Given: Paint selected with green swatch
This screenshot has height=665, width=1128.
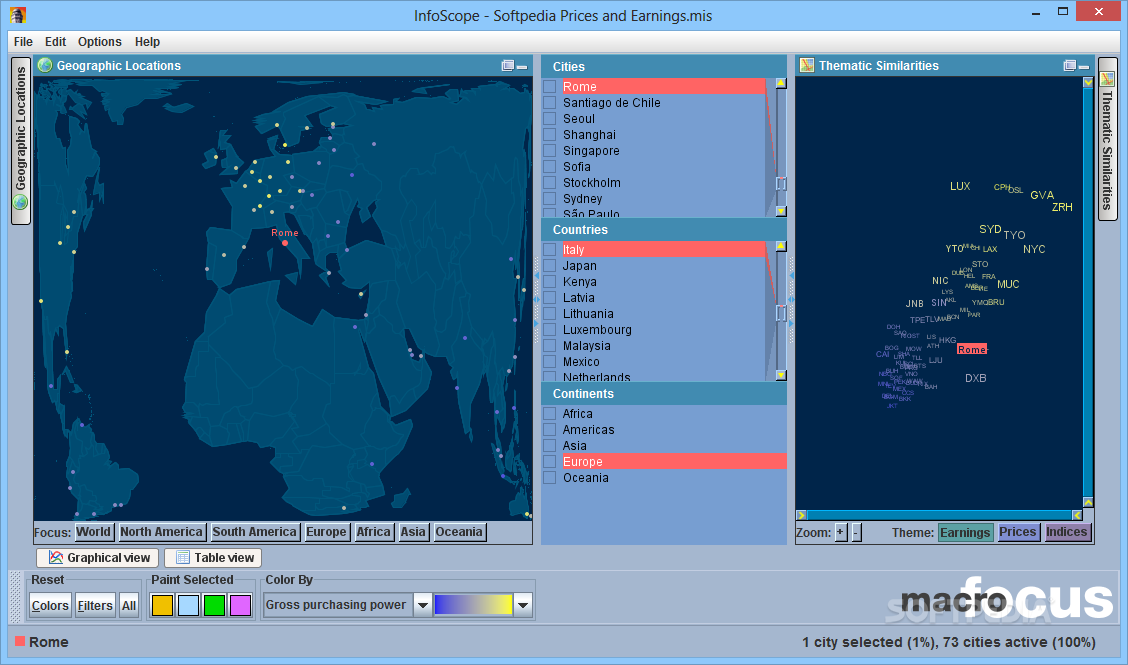Looking at the screenshot, I should (214, 605).
